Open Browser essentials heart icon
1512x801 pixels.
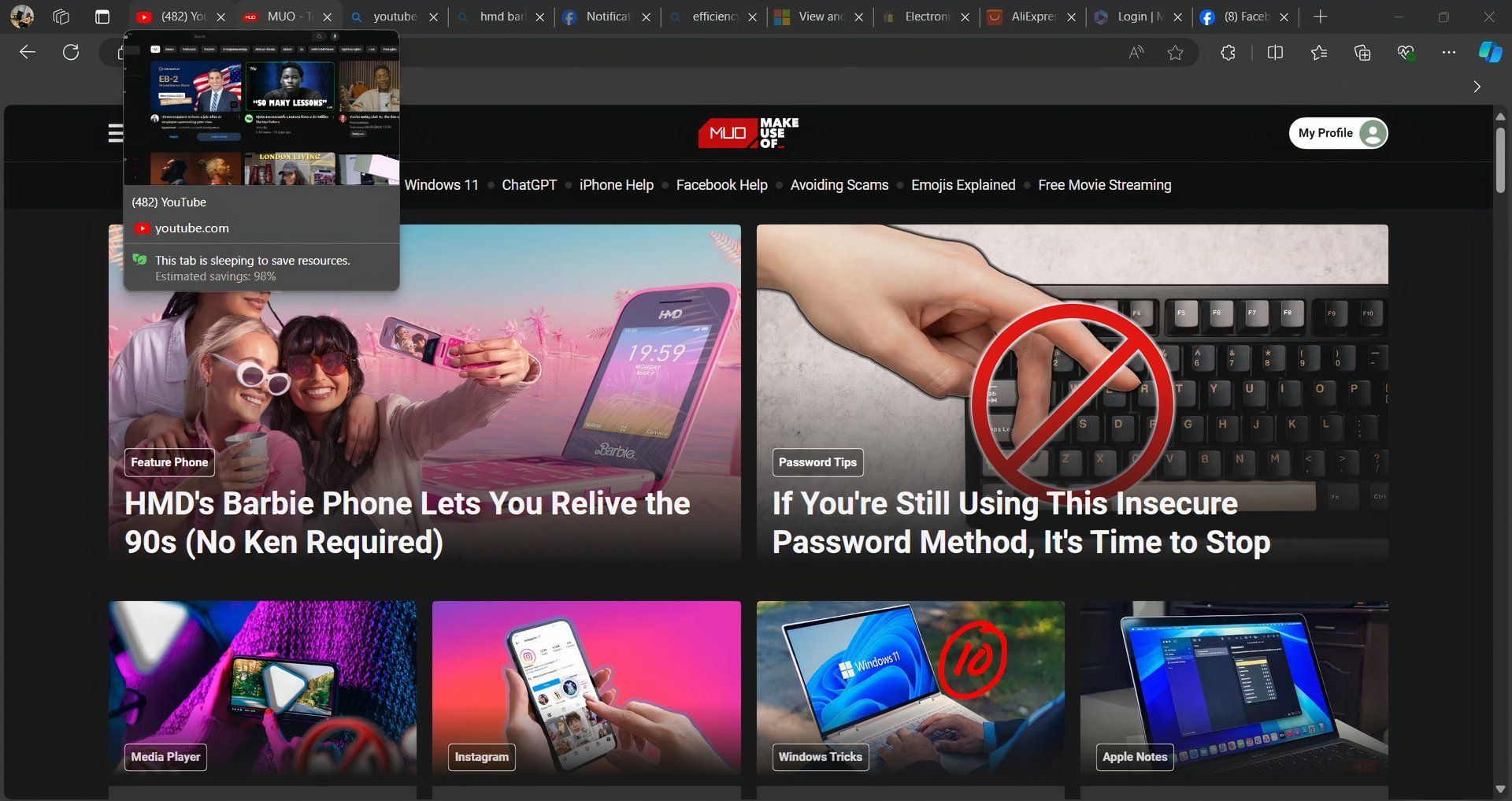1406,52
